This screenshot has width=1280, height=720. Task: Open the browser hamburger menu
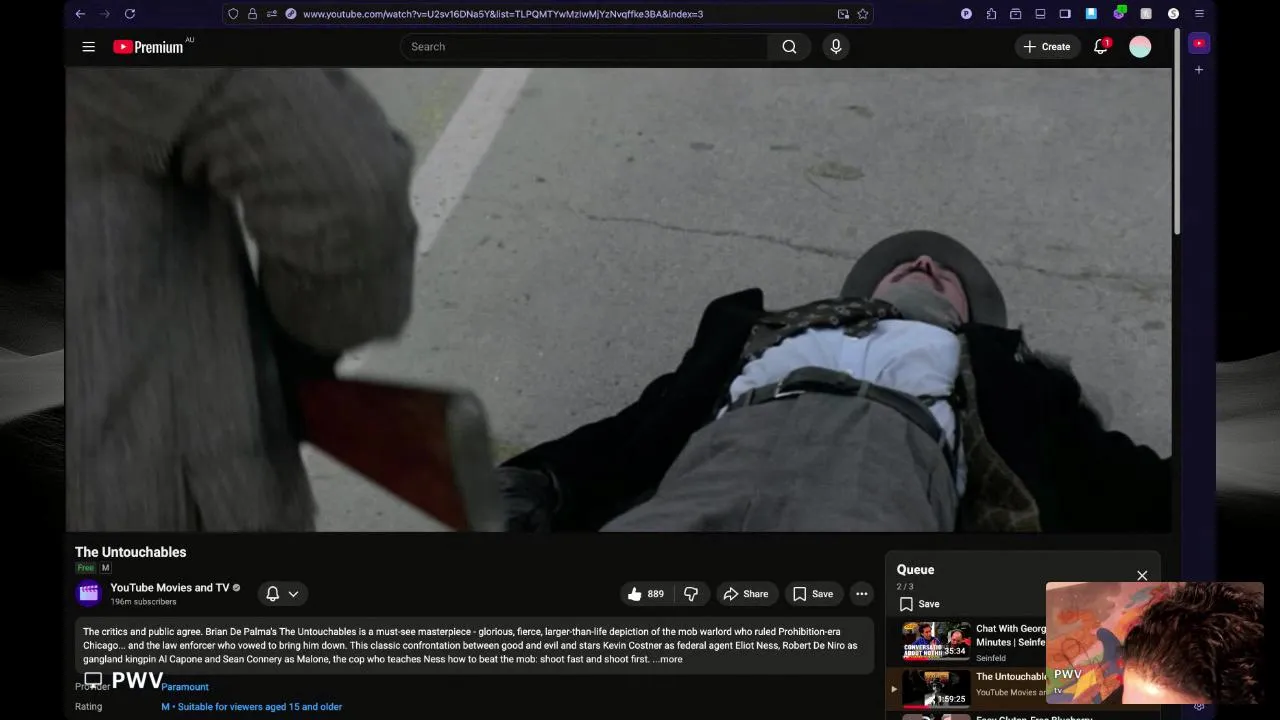(x=1199, y=14)
